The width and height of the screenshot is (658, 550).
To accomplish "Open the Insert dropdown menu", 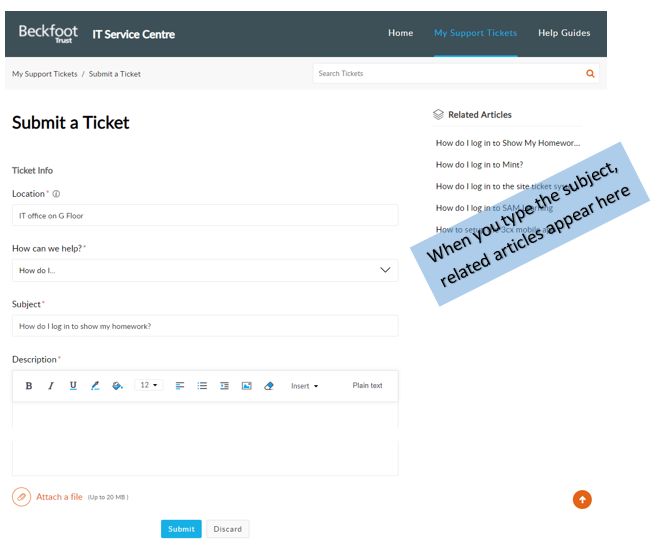I will coord(305,386).
